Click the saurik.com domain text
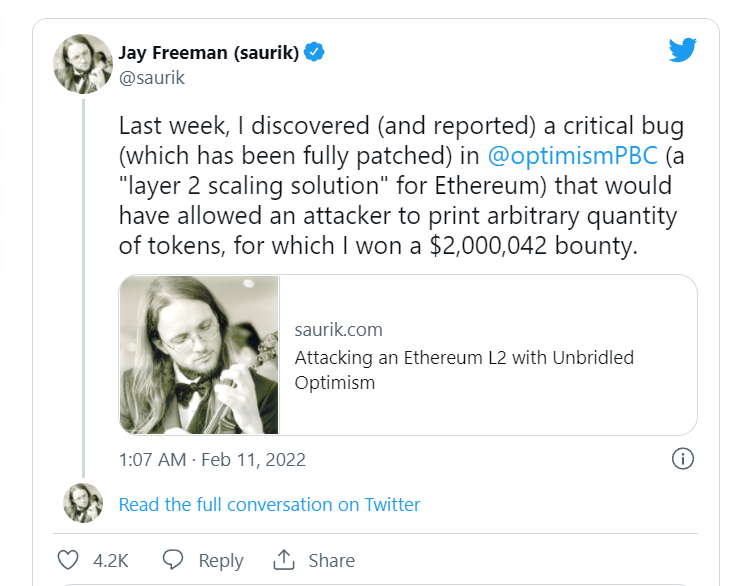The width and height of the screenshot is (730, 586). [x=339, y=330]
